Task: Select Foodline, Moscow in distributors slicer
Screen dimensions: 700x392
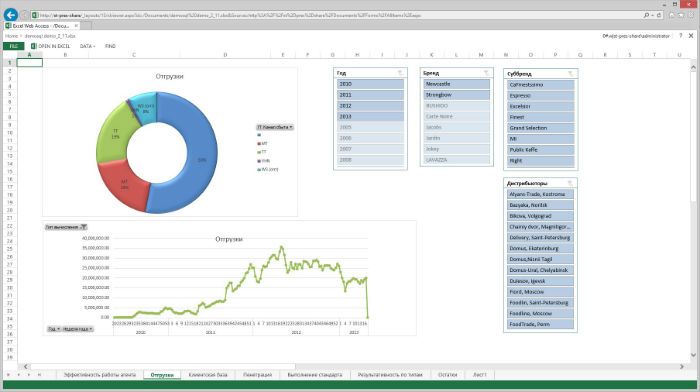Action: click(x=540, y=313)
